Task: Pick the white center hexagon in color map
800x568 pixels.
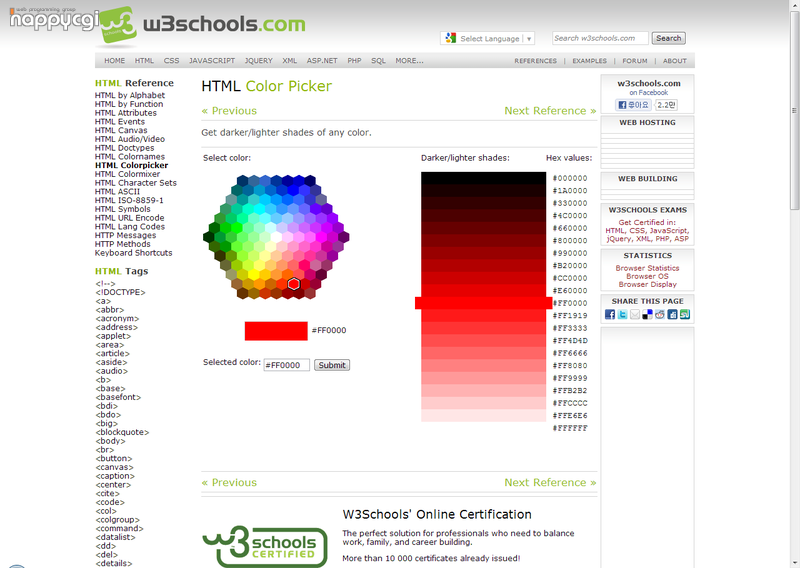Action: (x=276, y=237)
